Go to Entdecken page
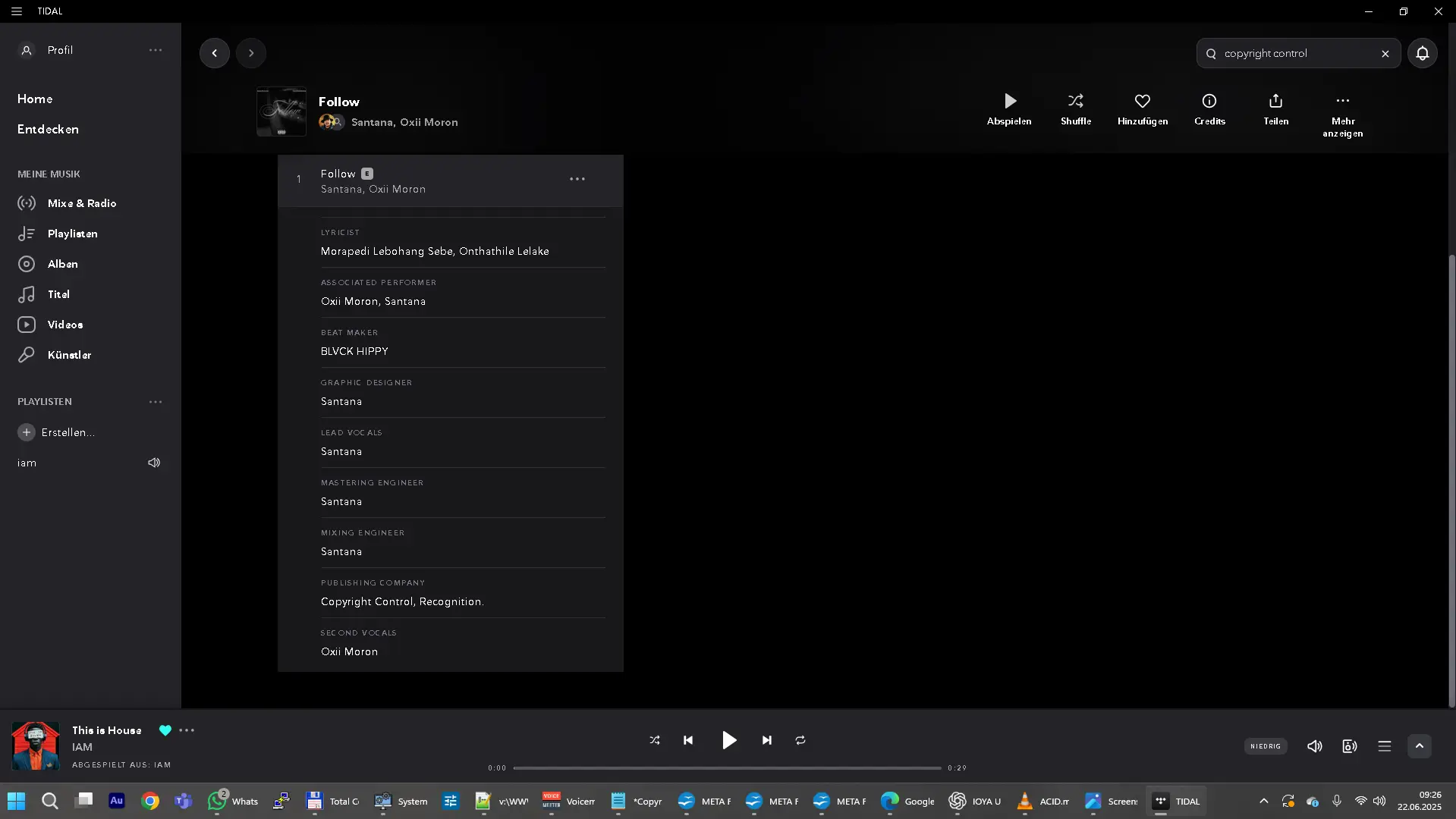This screenshot has width=1456, height=819. click(48, 129)
